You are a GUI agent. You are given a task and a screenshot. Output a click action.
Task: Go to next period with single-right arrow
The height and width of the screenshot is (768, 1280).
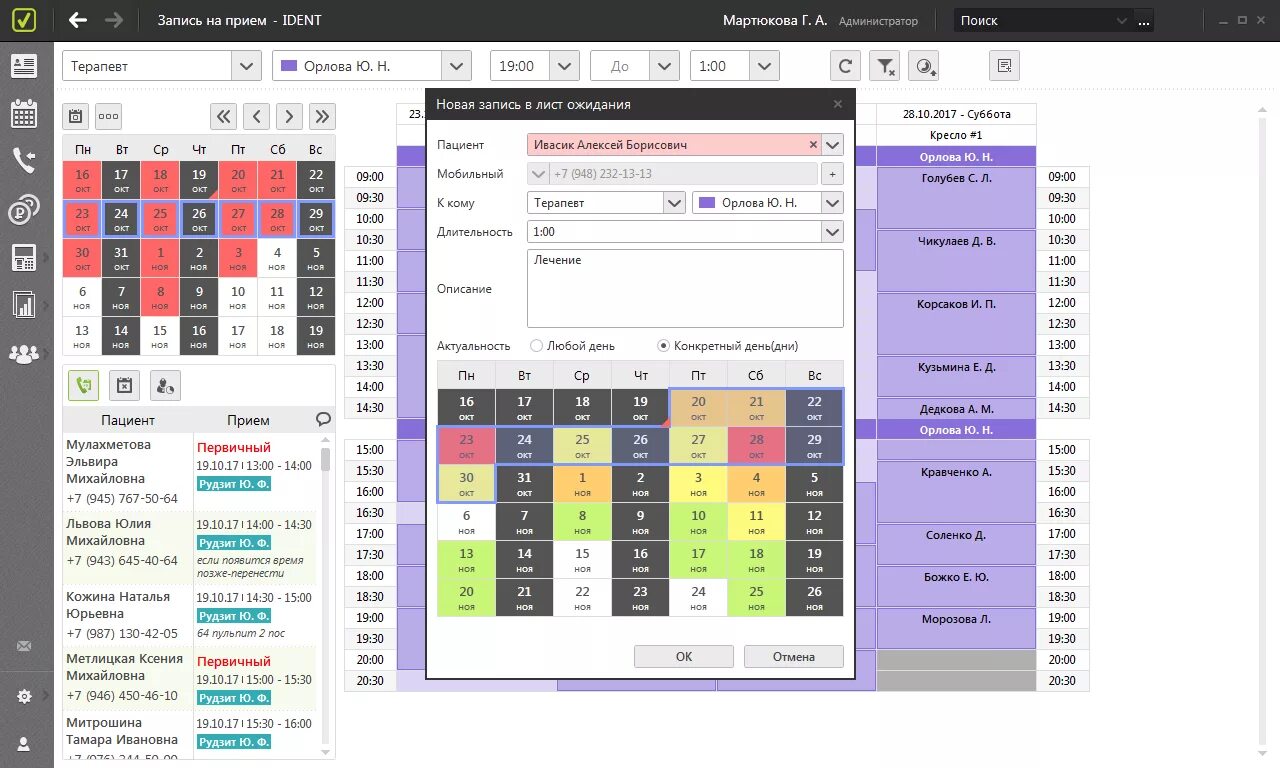point(289,116)
